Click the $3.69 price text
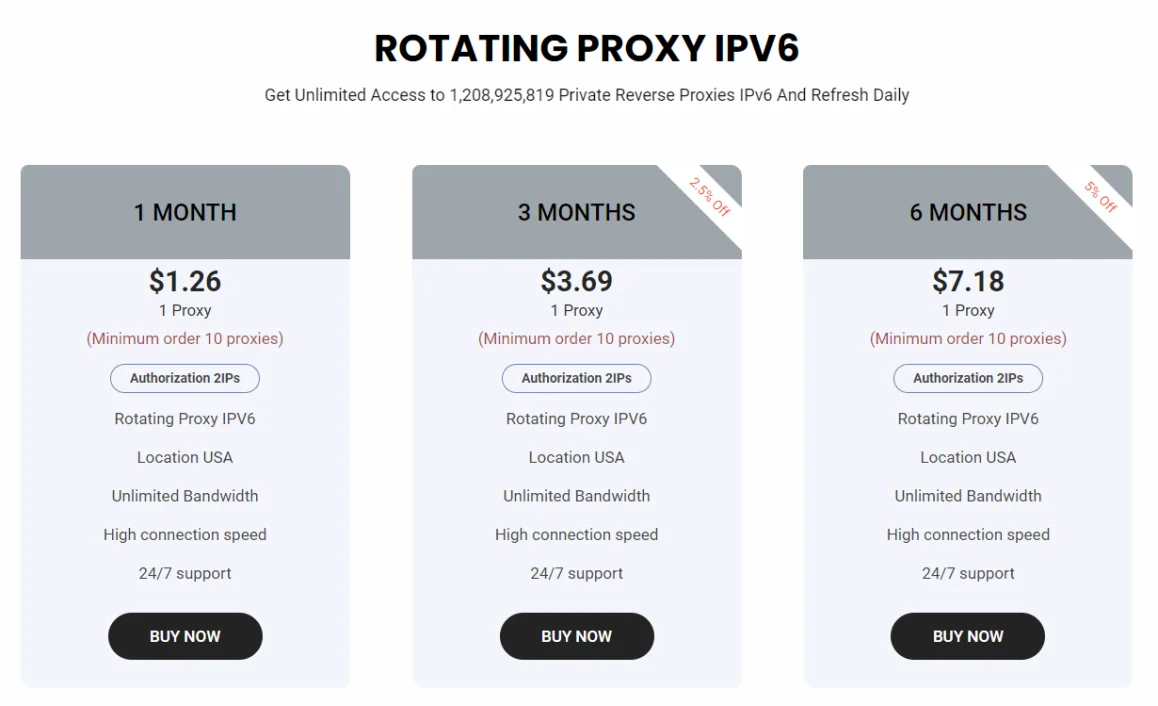Image resolution: width=1158 pixels, height=706 pixels. [x=576, y=281]
